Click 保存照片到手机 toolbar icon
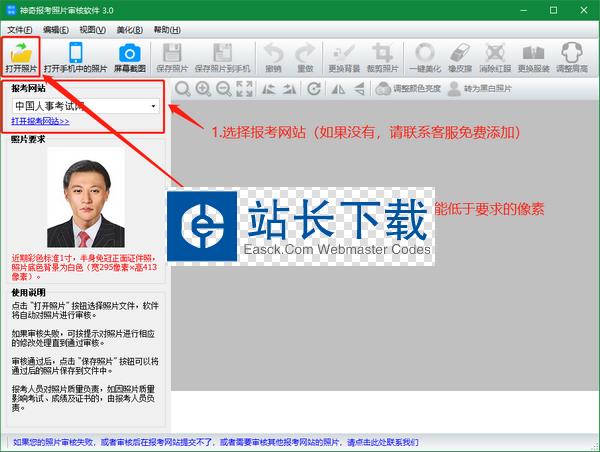 point(220,58)
